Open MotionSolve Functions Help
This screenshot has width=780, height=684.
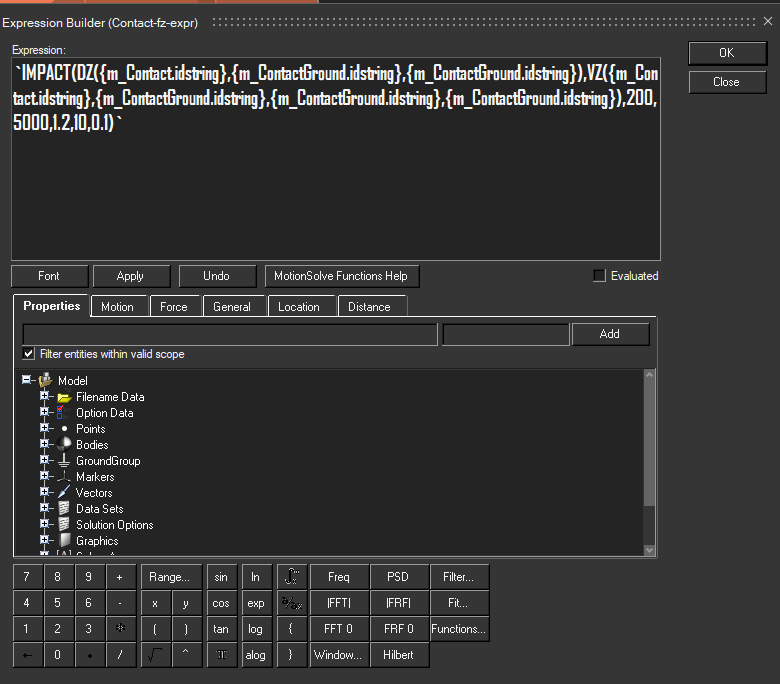tap(341, 276)
